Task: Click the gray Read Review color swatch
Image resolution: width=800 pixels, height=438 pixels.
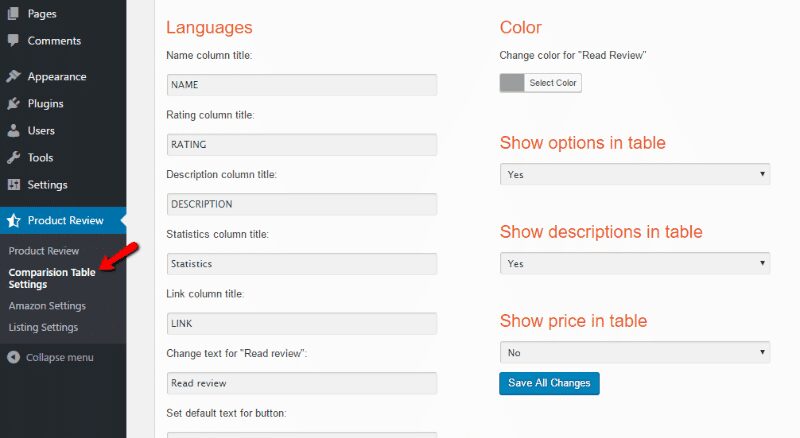Action: 512,83
